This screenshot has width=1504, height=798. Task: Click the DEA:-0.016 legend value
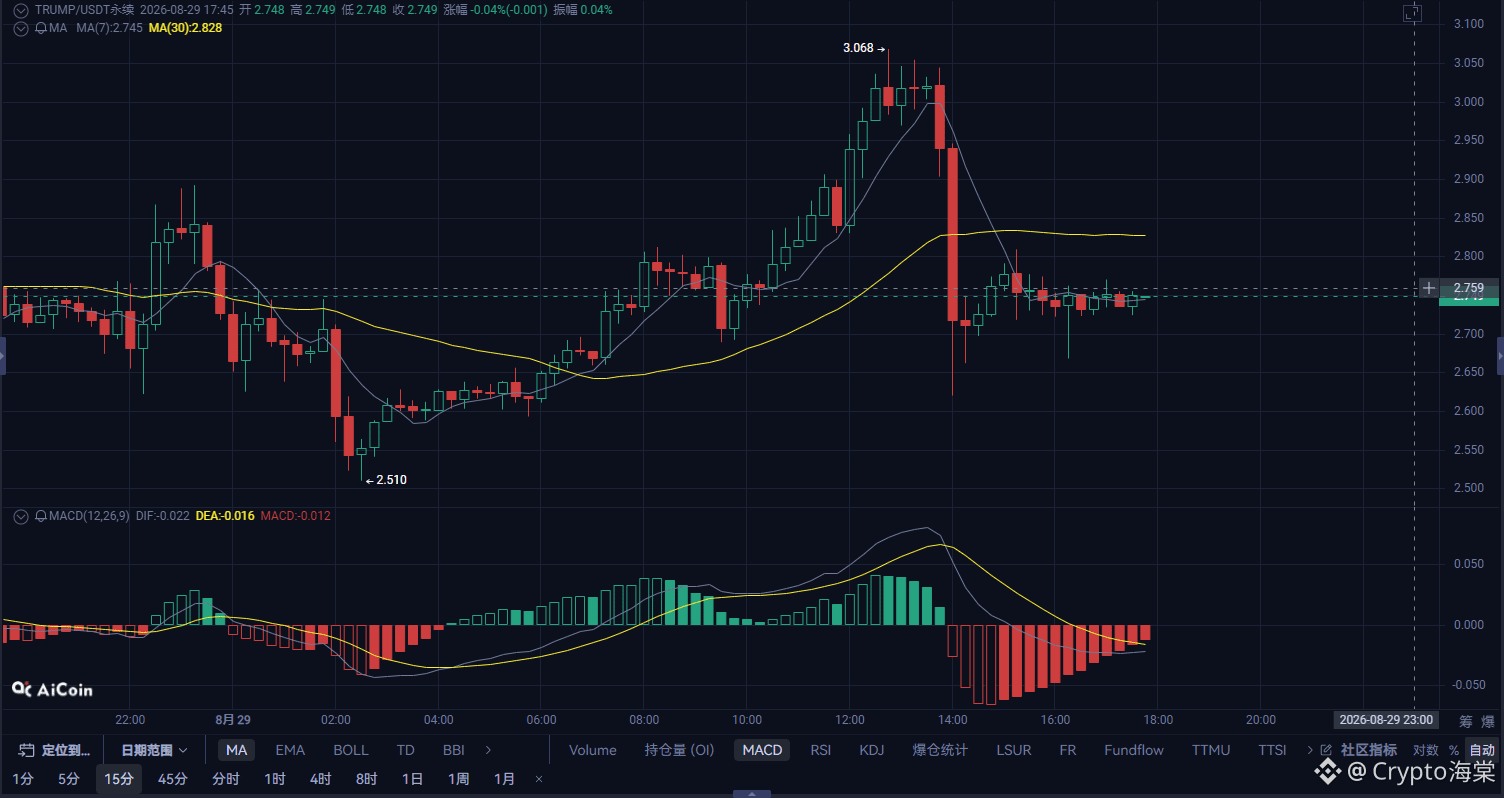(x=225, y=516)
